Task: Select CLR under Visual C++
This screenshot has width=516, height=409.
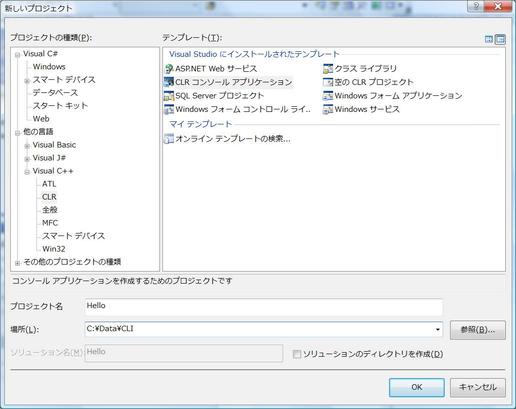Action: [x=49, y=197]
